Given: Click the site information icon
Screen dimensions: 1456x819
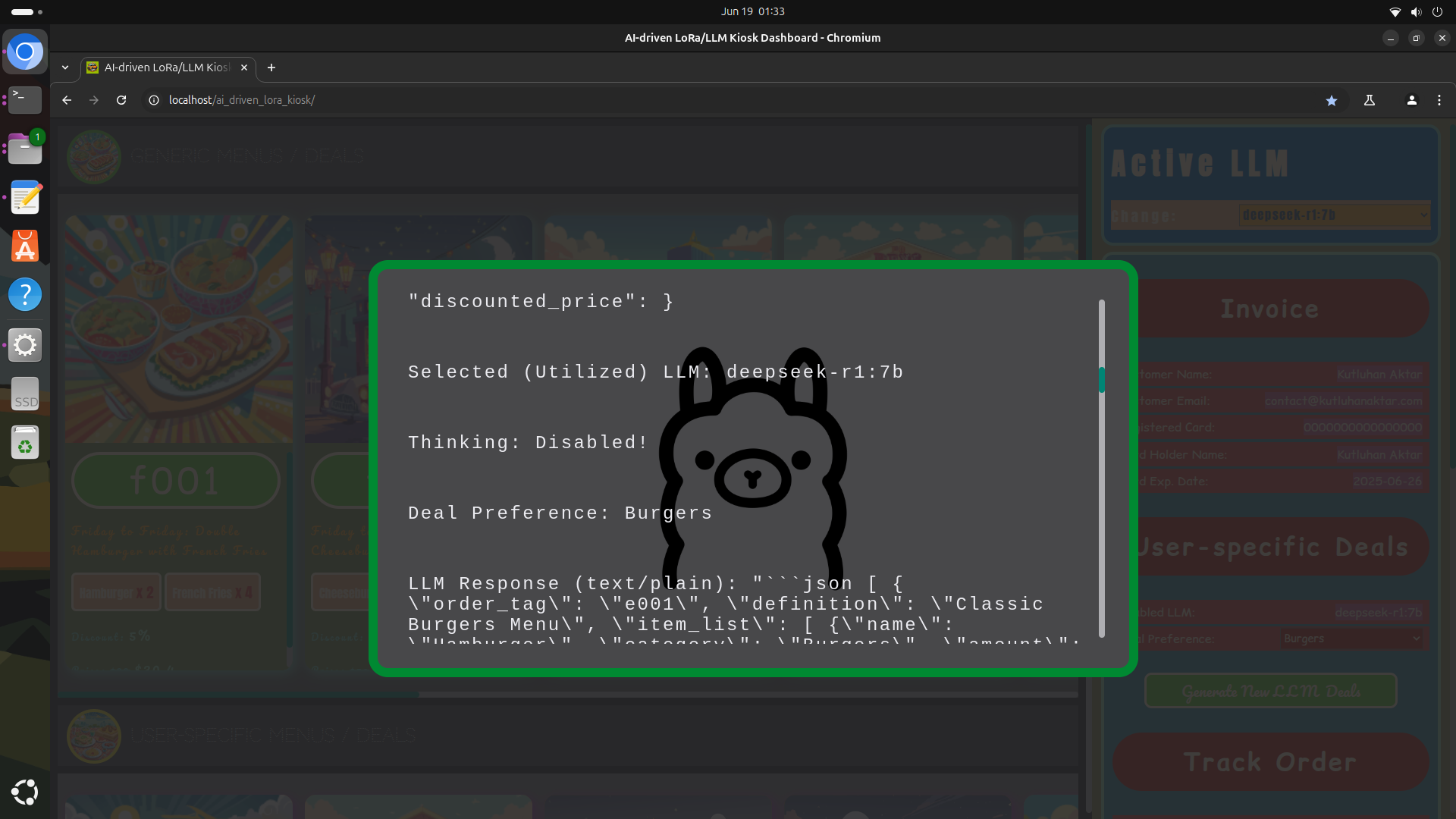Looking at the screenshot, I should click(x=154, y=100).
